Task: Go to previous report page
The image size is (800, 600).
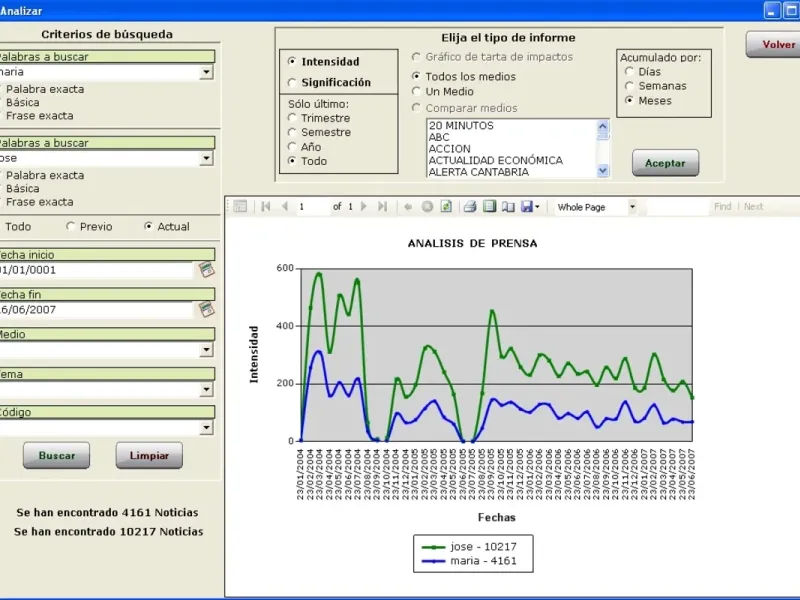Action: click(x=285, y=207)
